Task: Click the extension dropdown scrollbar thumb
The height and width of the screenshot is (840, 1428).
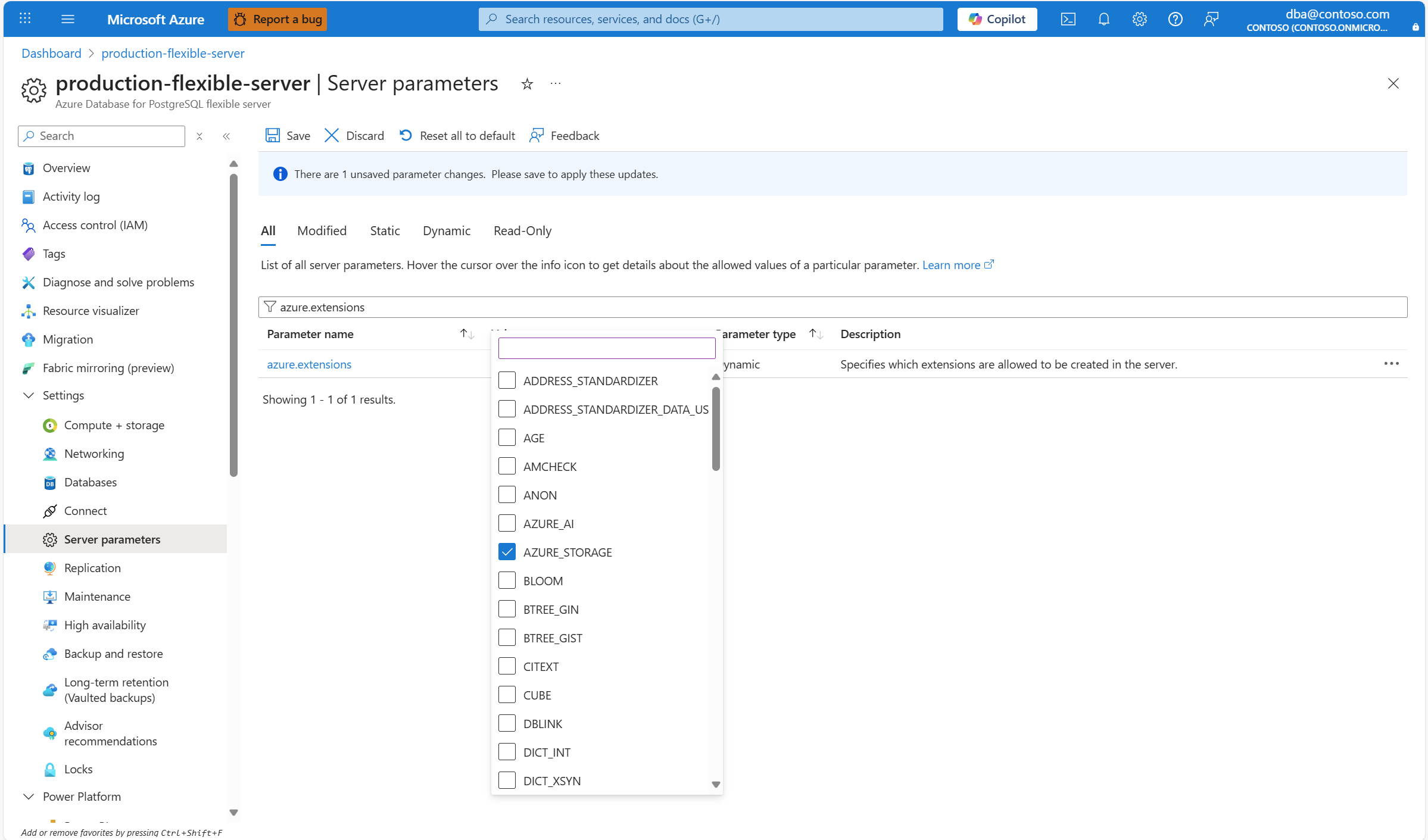Action: click(716, 429)
